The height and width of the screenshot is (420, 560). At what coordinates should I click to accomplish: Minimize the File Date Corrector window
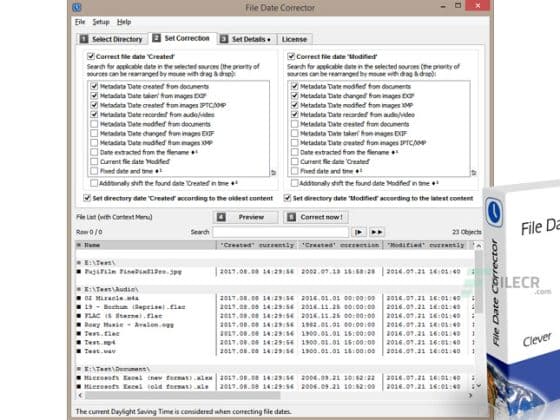click(443, 6)
